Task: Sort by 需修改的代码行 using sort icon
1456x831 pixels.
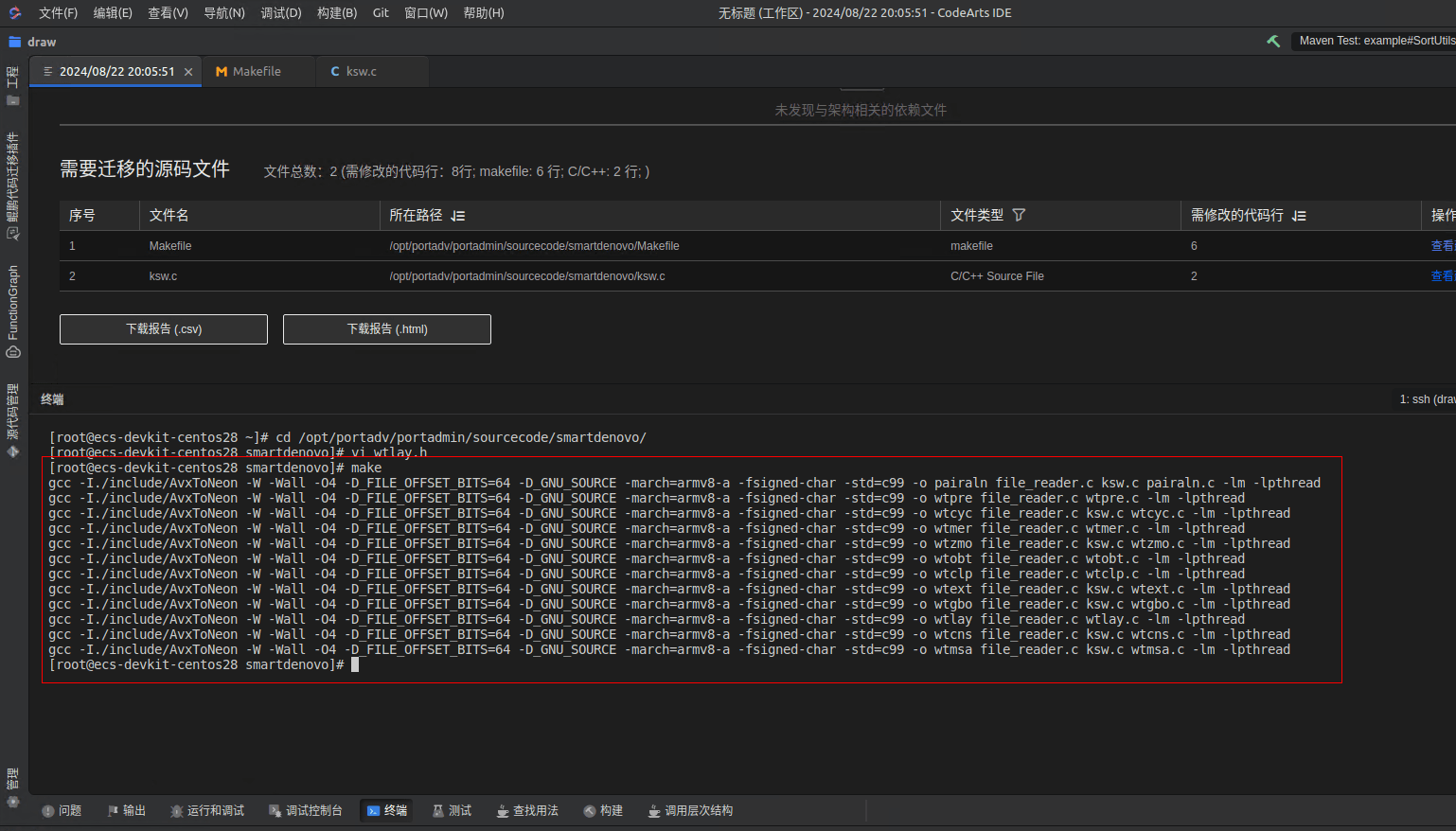Action: coord(1299,216)
